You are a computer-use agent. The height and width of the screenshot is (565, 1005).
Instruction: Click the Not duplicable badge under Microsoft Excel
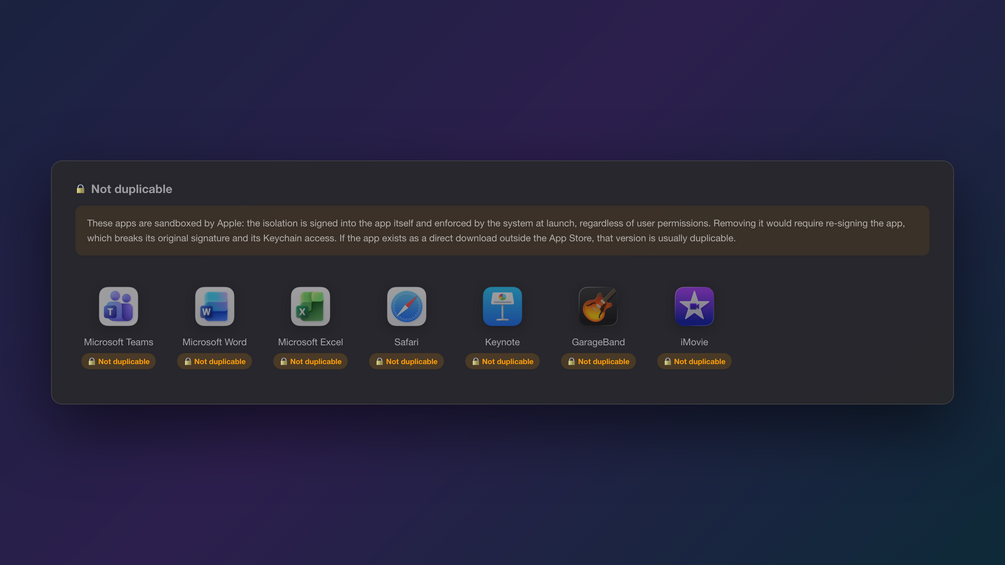pyautogui.click(x=310, y=361)
